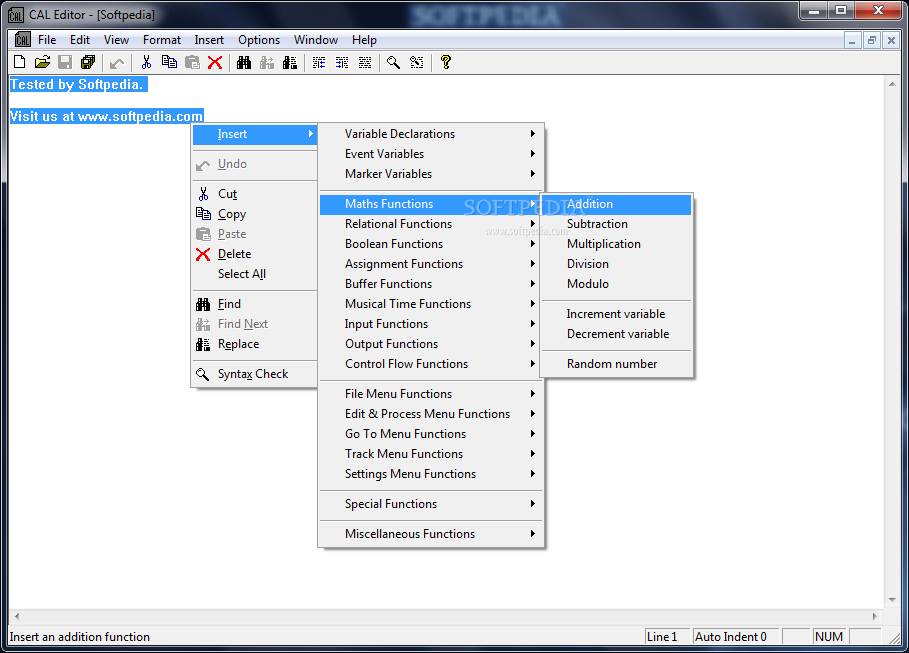Select Multiplication from the submenu

click(616, 244)
